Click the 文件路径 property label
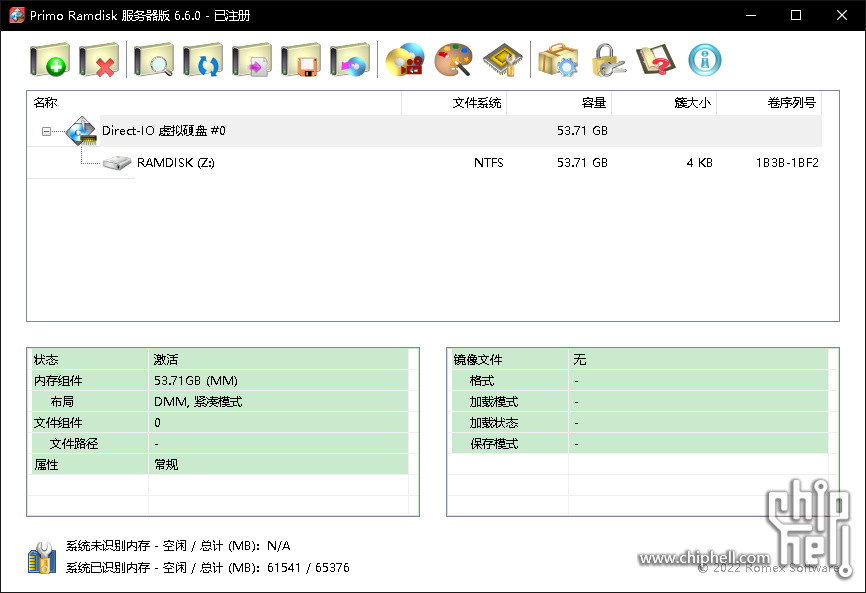This screenshot has height=593, width=866. (x=74, y=444)
